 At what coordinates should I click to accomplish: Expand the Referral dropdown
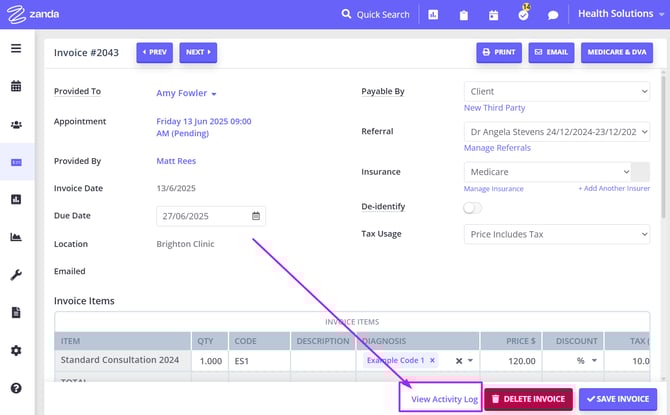tap(556, 131)
